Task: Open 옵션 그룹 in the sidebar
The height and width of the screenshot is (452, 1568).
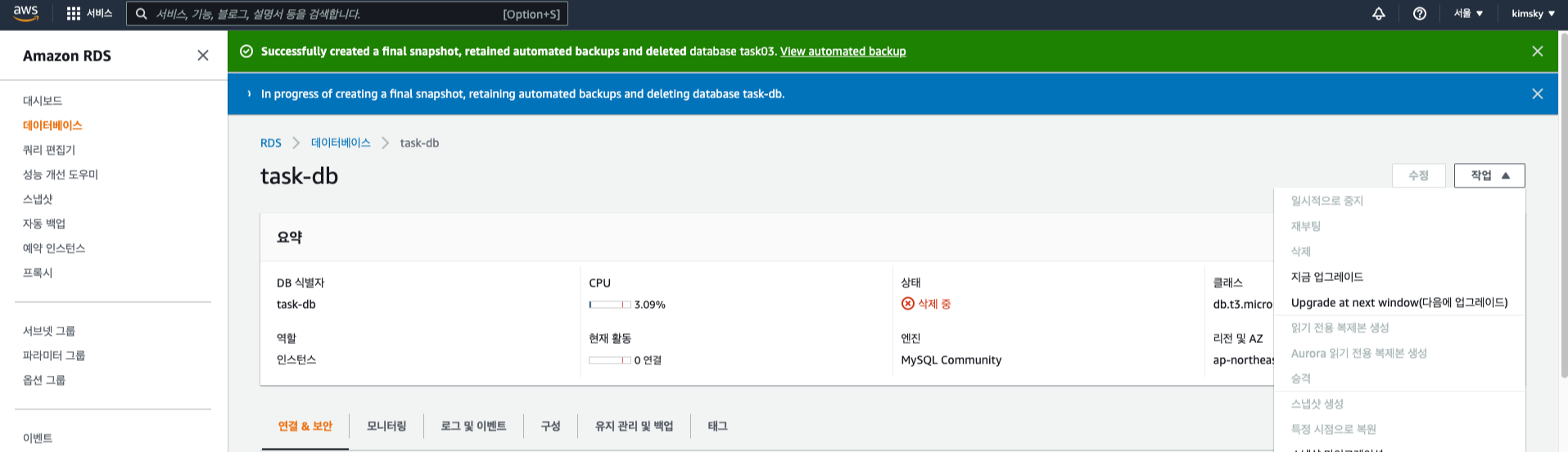Action: [44, 380]
